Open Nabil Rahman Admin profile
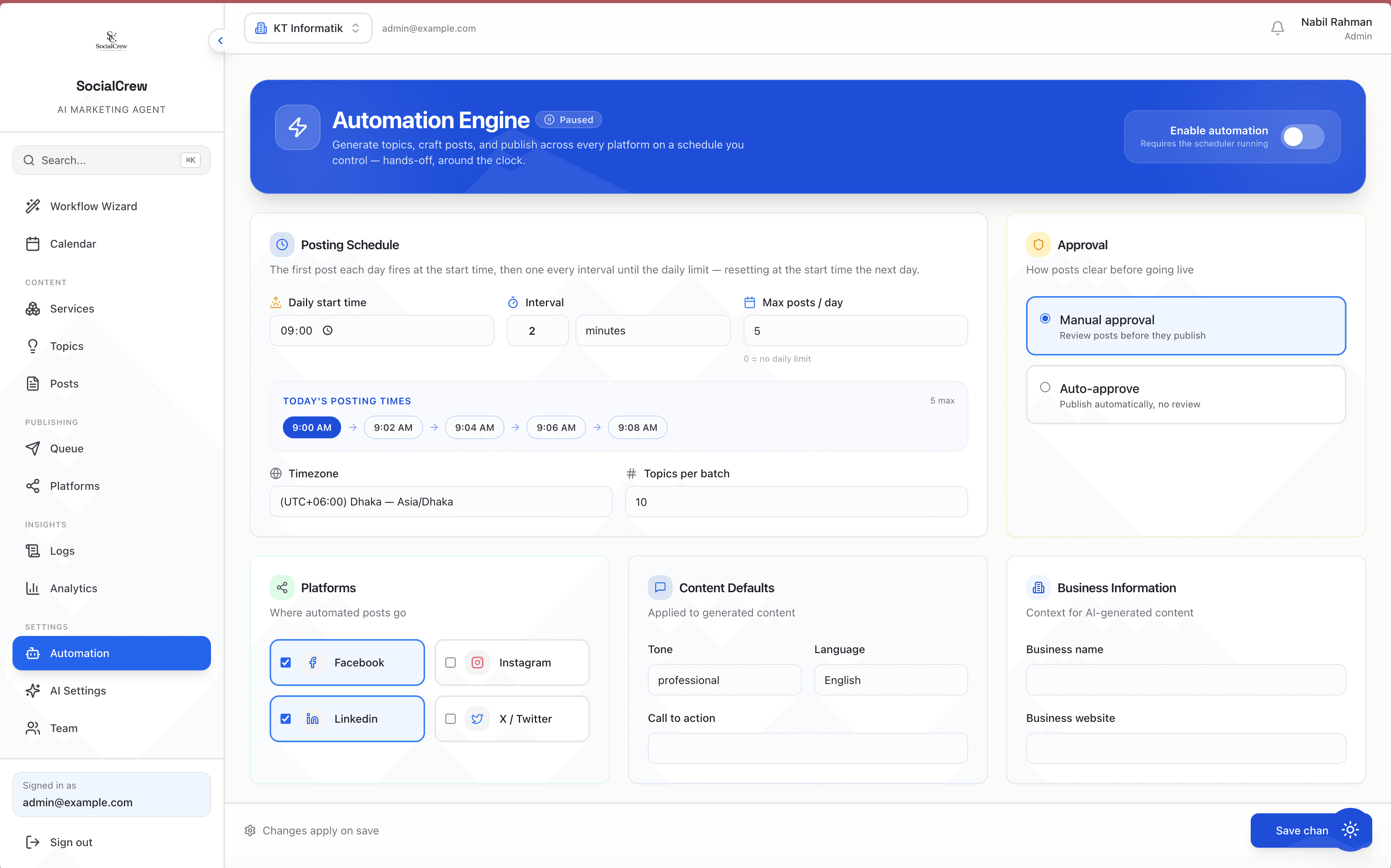Image resolution: width=1391 pixels, height=868 pixels. pos(1336,28)
